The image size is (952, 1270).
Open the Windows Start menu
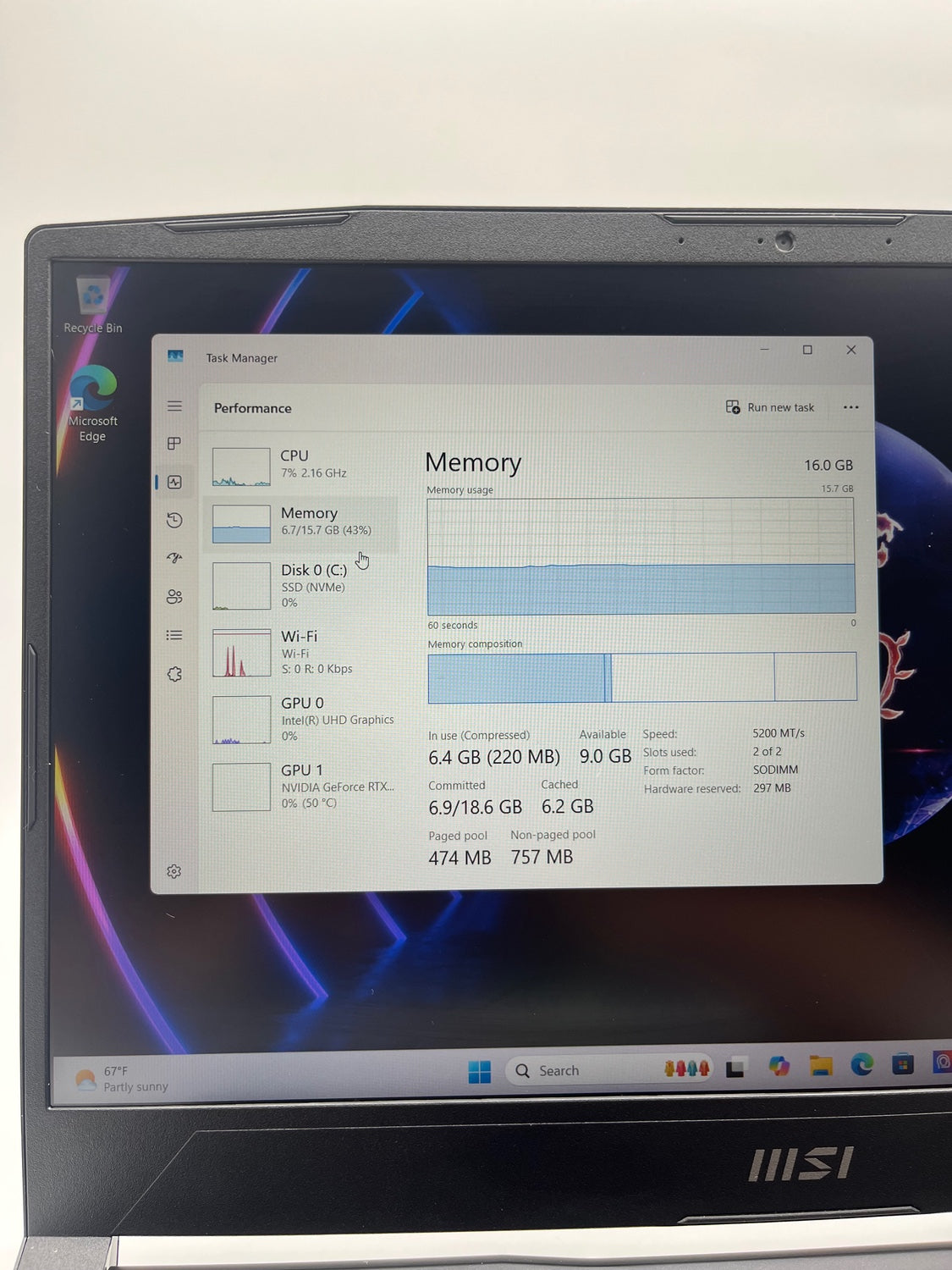pos(479,1072)
